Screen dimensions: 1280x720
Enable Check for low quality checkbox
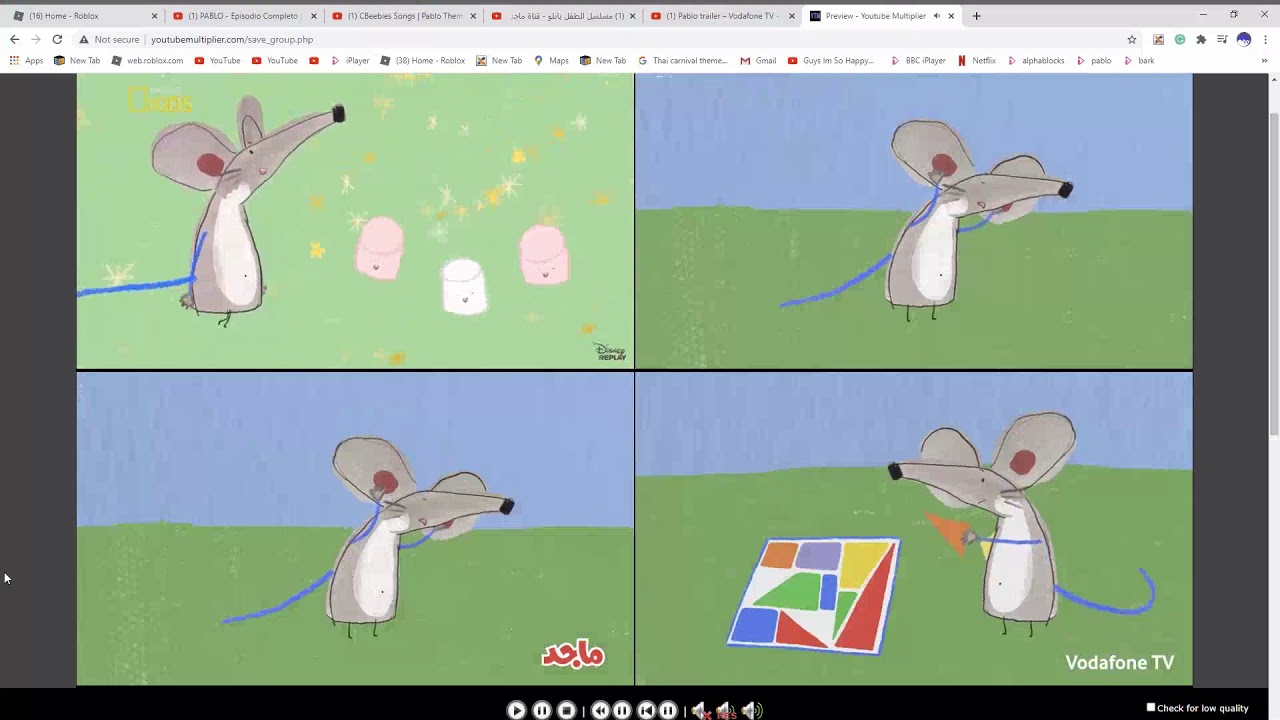[x=1151, y=707]
